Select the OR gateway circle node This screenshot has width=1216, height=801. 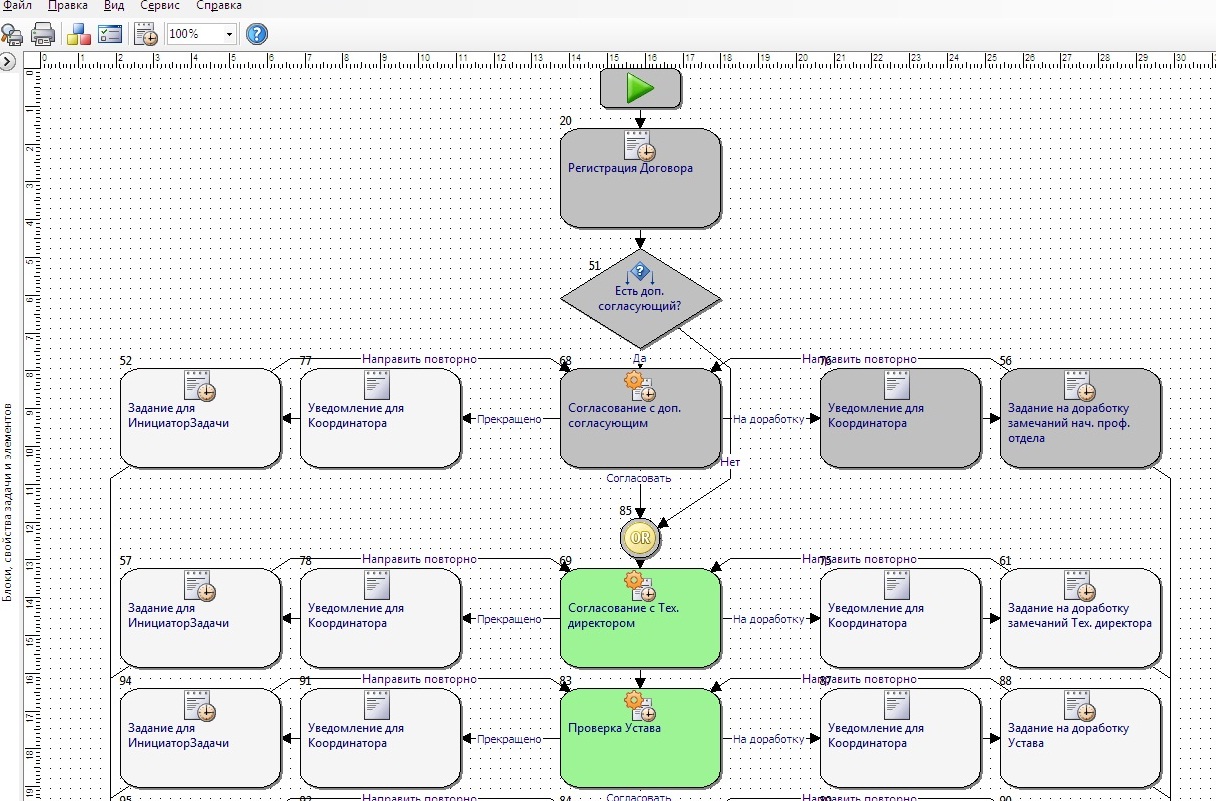pos(640,538)
